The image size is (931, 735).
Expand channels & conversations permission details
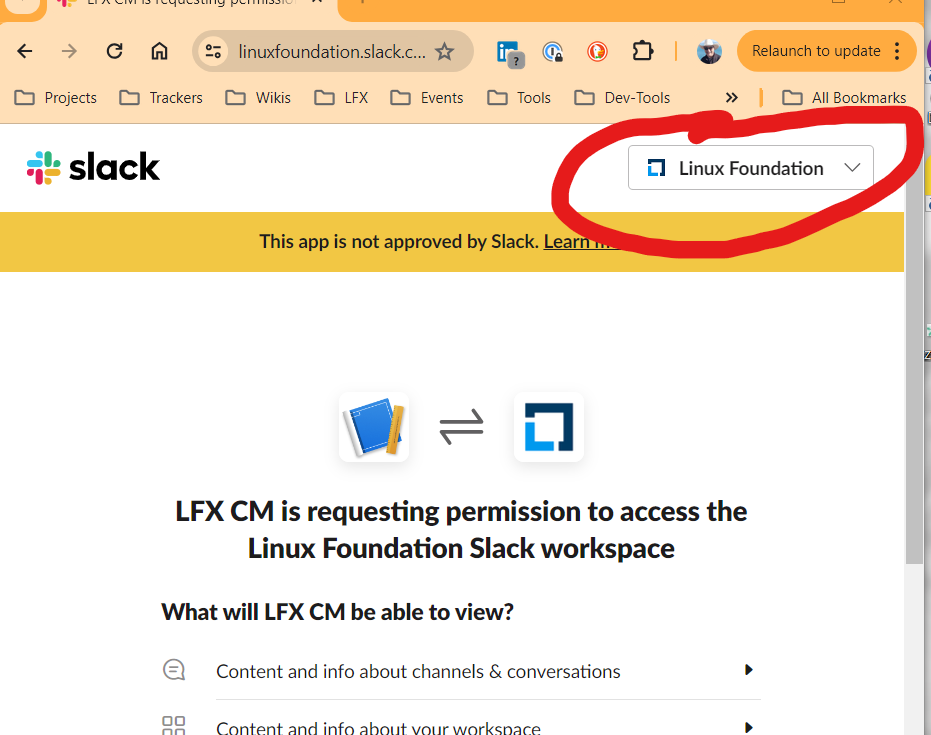pyautogui.click(x=748, y=671)
